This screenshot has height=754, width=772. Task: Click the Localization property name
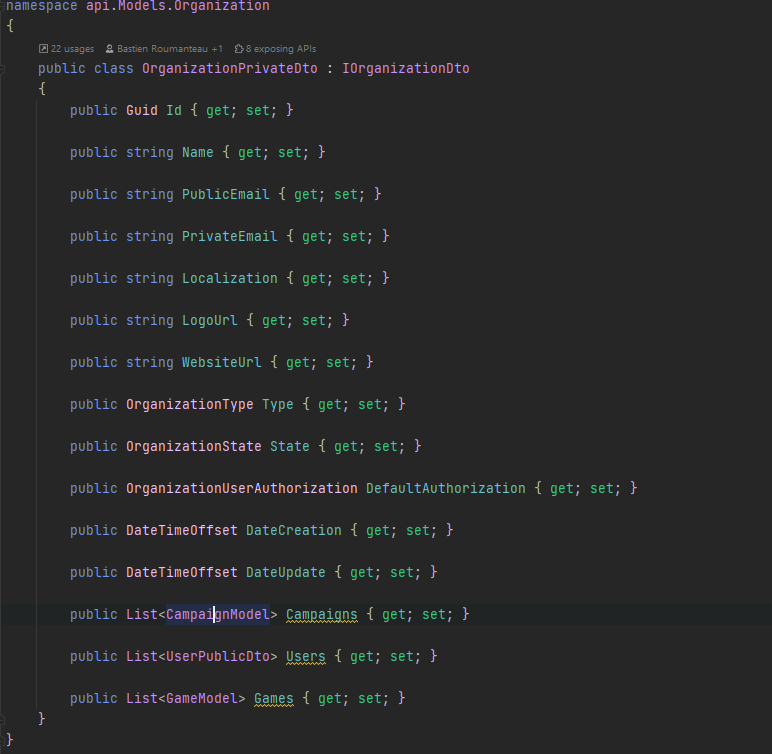click(x=230, y=278)
